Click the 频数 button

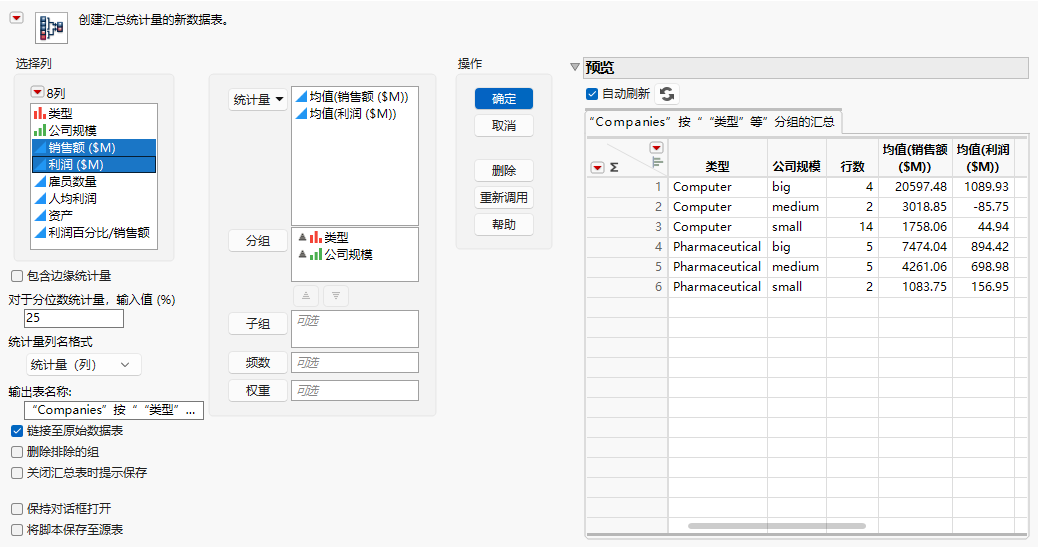tap(258, 363)
